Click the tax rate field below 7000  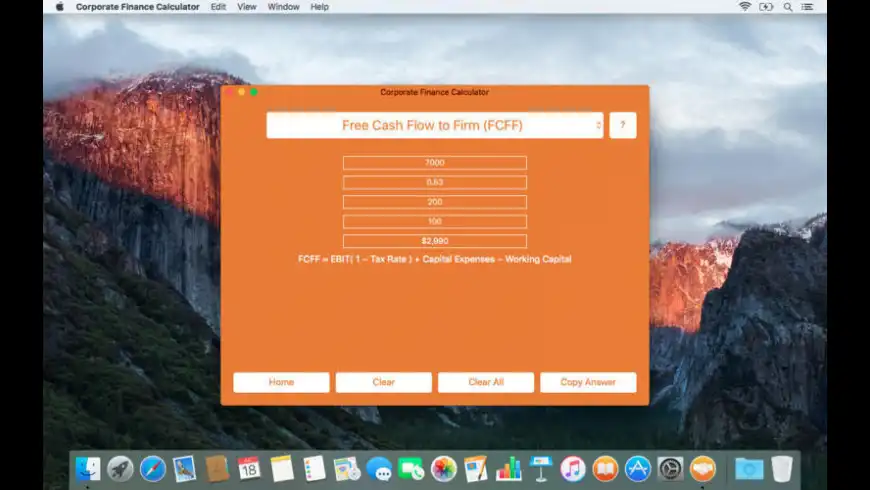pos(434,182)
